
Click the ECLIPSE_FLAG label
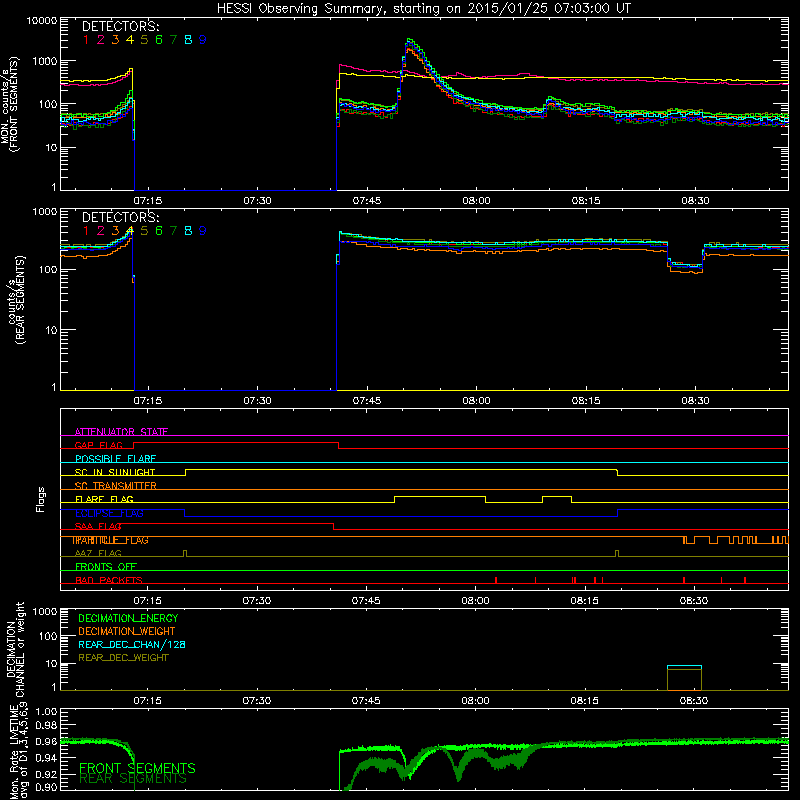coord(109,513)
